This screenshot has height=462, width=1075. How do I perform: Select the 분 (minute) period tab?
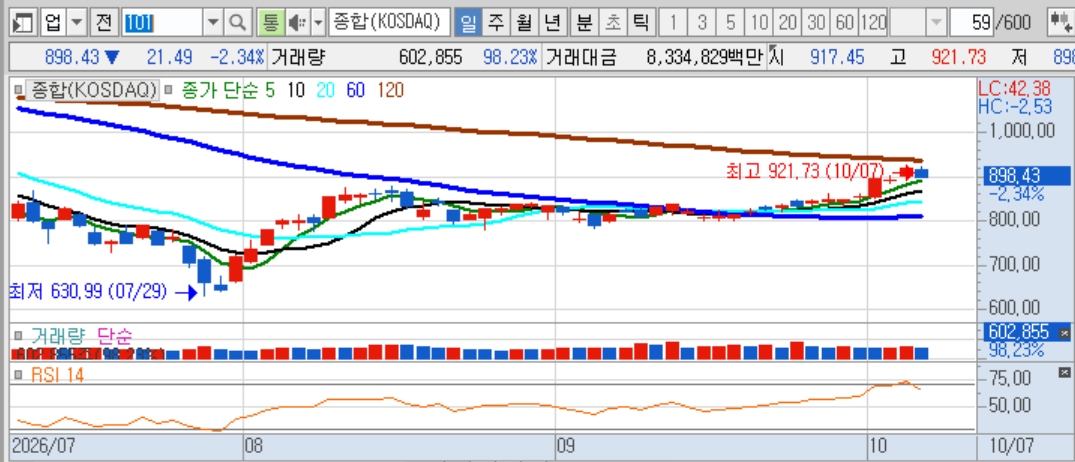coord(583,23)
